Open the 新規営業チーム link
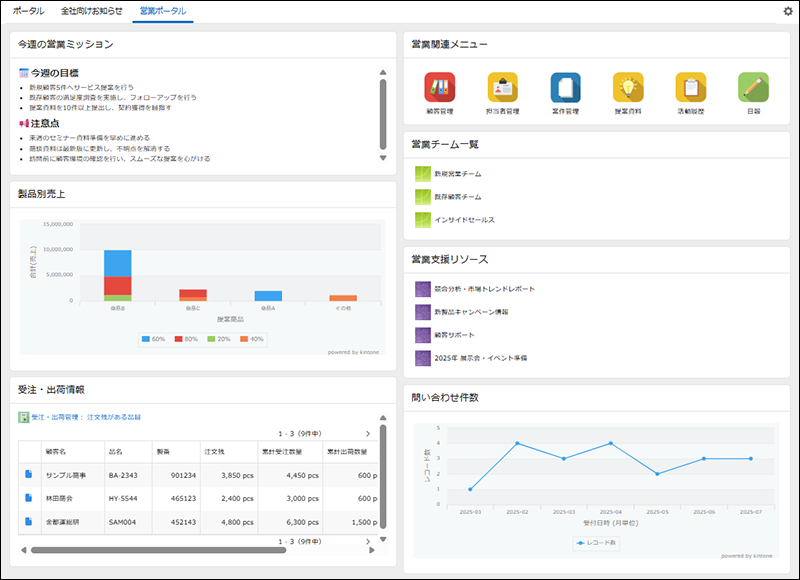800x580 pixels. pos(458,175)
